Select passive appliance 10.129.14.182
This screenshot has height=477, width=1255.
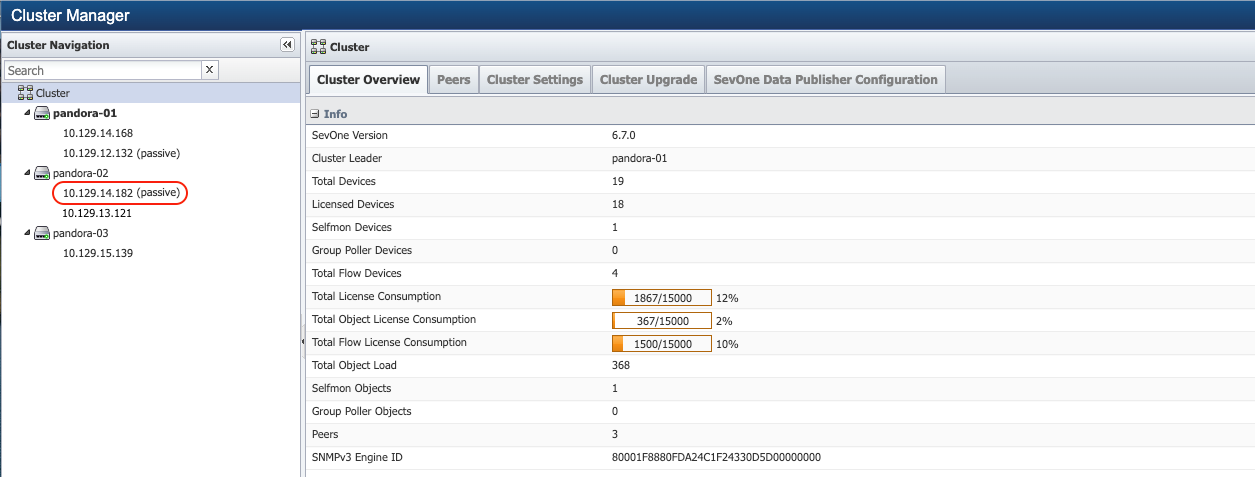point(121,193)
